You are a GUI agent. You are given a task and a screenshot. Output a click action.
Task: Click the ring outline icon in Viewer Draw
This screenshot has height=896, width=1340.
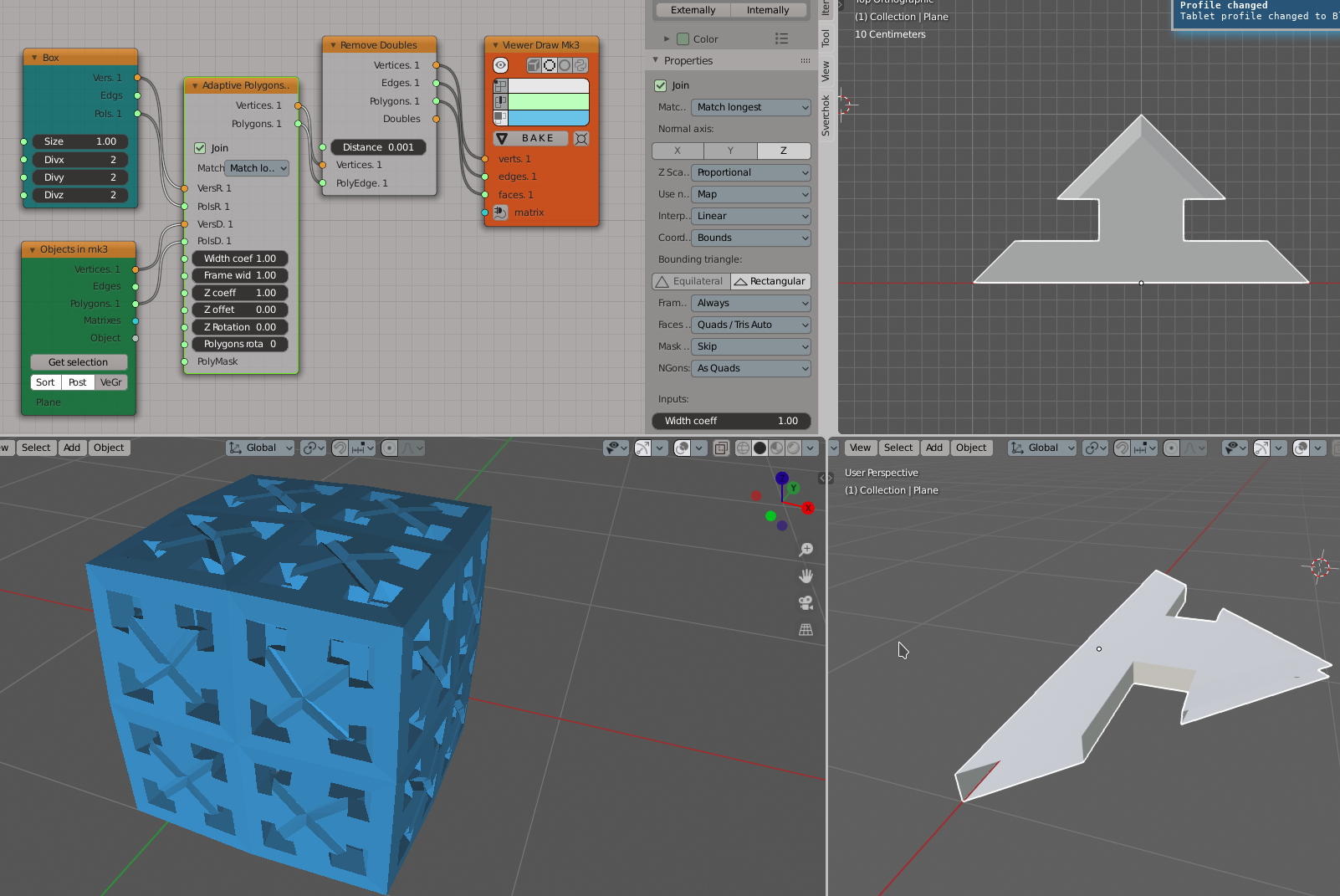pyautogui.click(x=550, y=65)
